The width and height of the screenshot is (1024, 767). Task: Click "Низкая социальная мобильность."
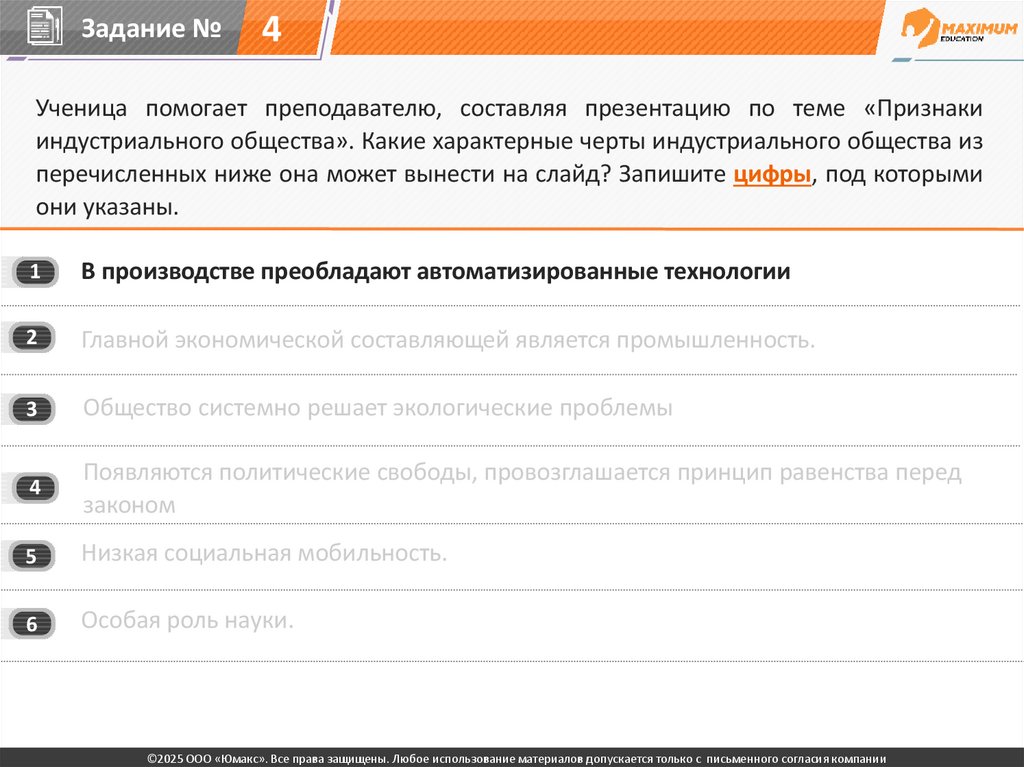[264, 553]
